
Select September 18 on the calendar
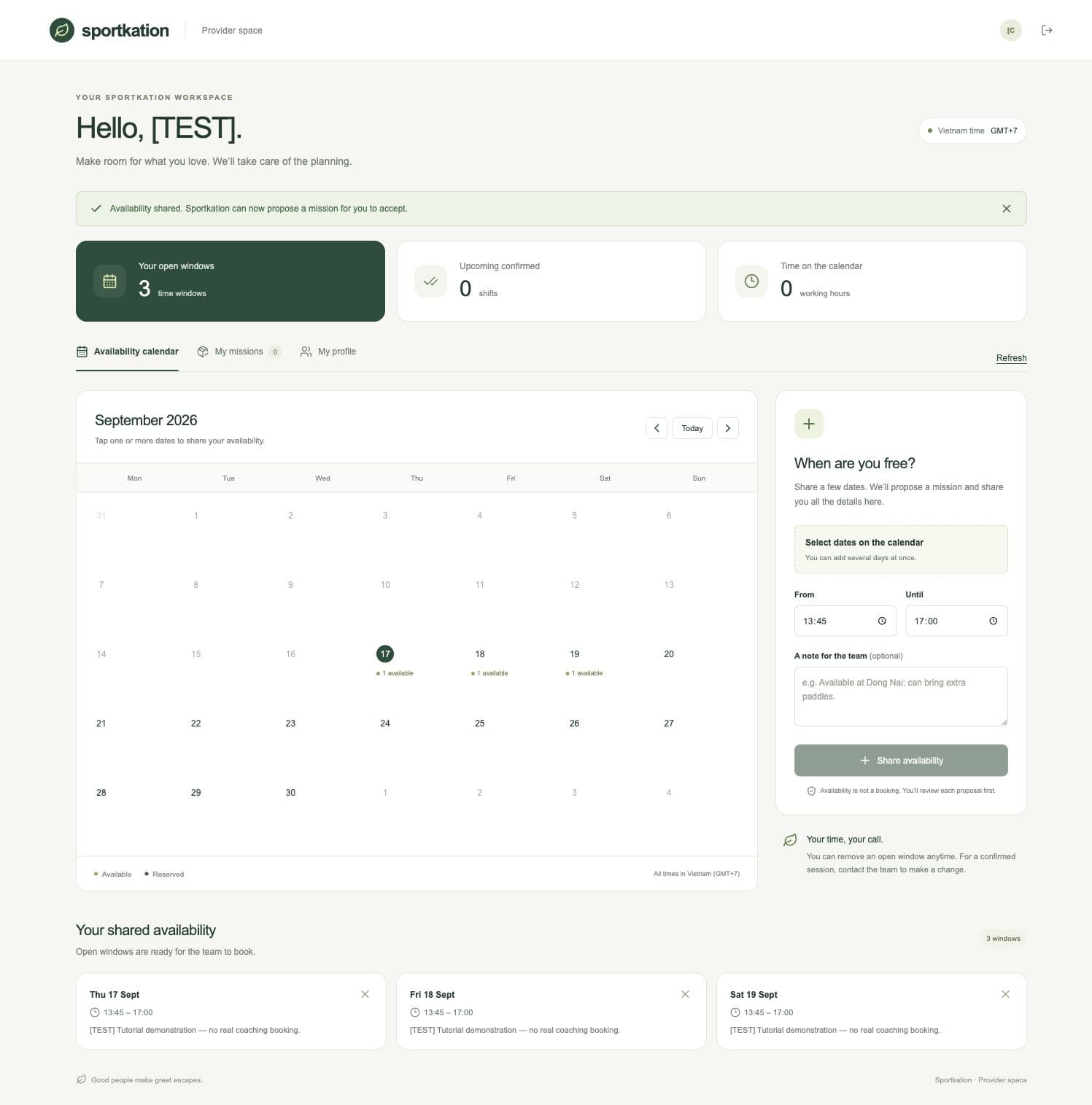tap(480, 654)
